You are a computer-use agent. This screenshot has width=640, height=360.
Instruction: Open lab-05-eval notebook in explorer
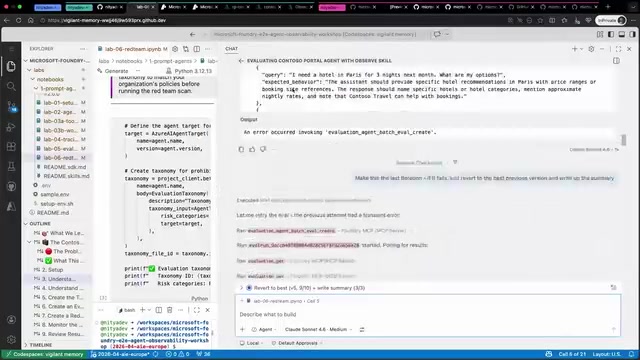click(60, 149)
